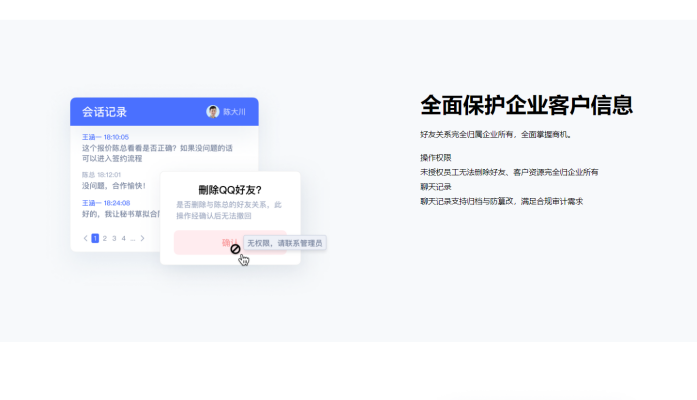Click the 聊天记录 label
Screen dimensions: 697x400
coord(436,187)
